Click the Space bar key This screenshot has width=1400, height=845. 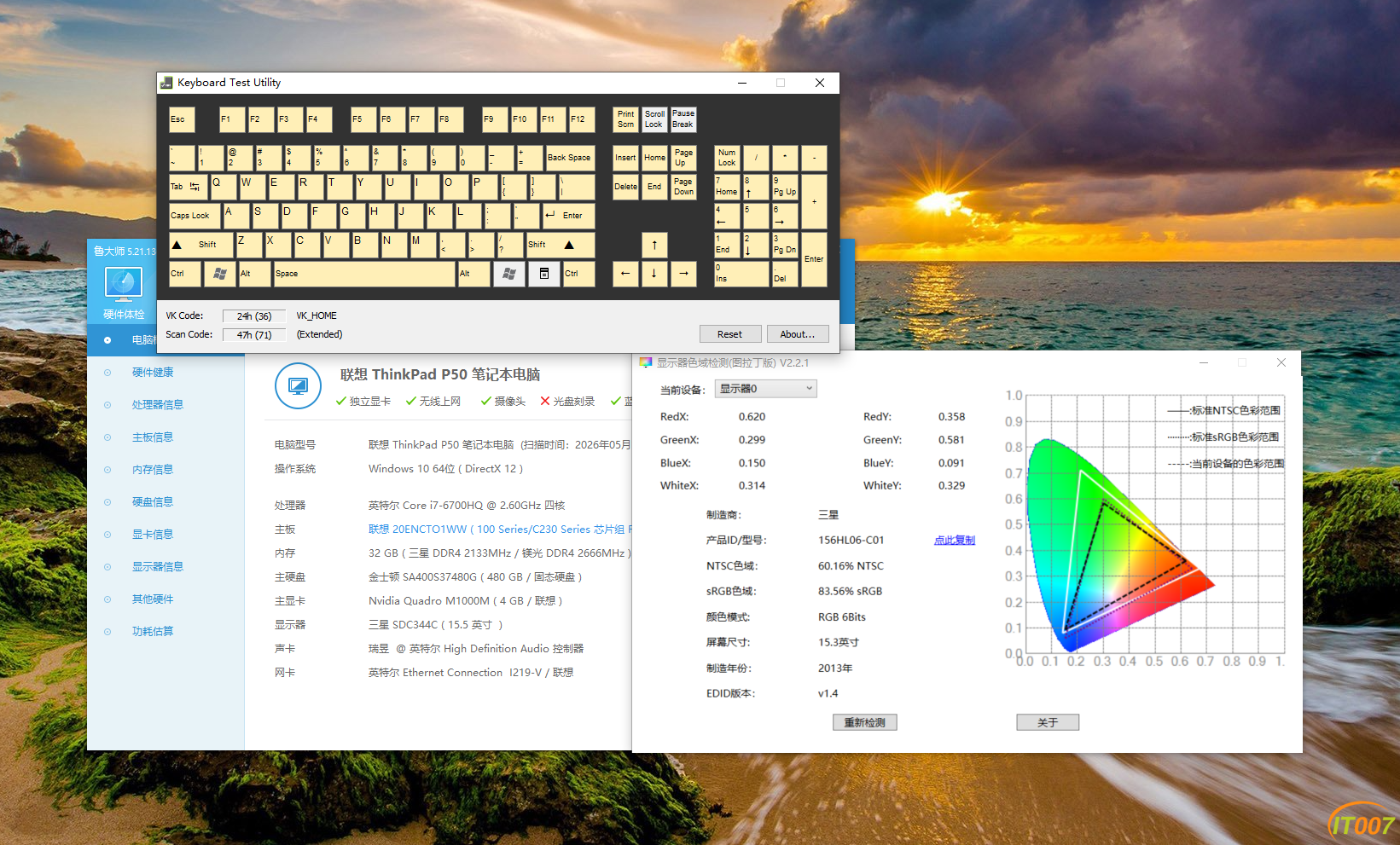(x=364, y=274)
